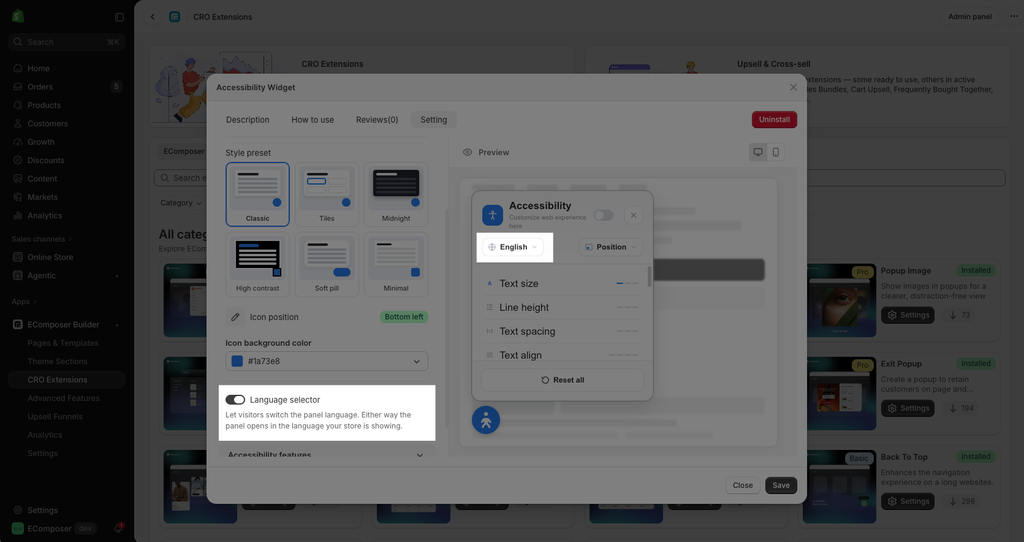Open EComposer Builder app

click(x=63, y=324)
